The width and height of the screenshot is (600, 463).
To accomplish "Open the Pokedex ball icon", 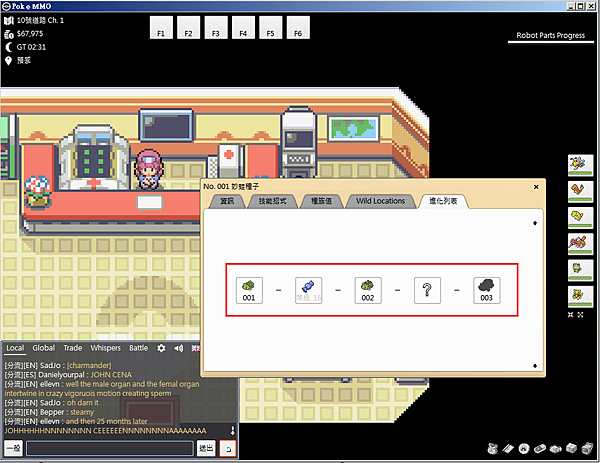I will [x=524, y=448].
